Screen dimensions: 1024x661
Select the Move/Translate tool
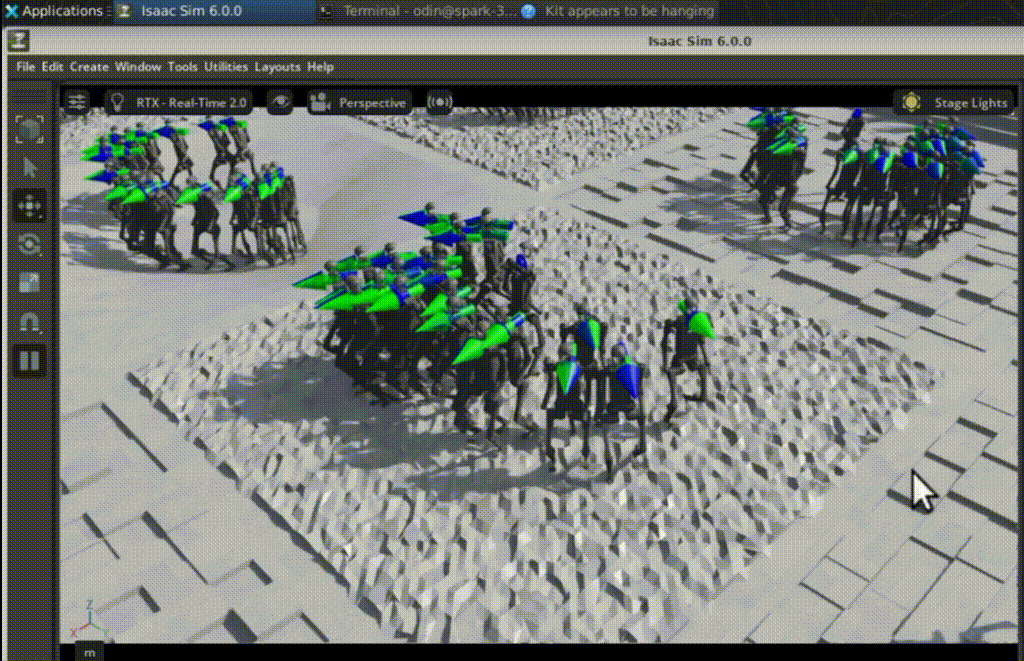pyautogui.click(x=29, y=206)
